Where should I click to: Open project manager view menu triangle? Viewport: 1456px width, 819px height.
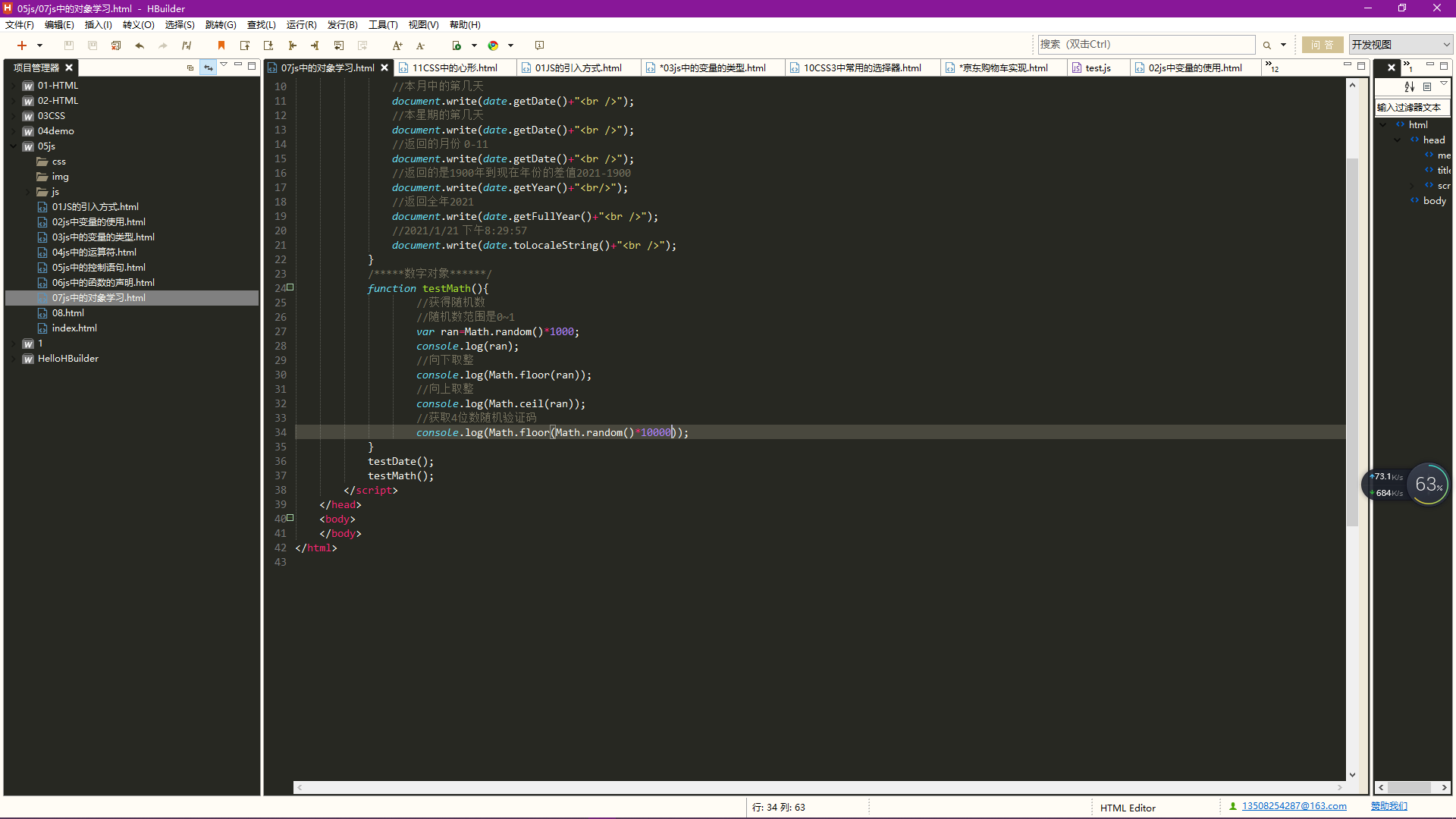tap(224, 66)
